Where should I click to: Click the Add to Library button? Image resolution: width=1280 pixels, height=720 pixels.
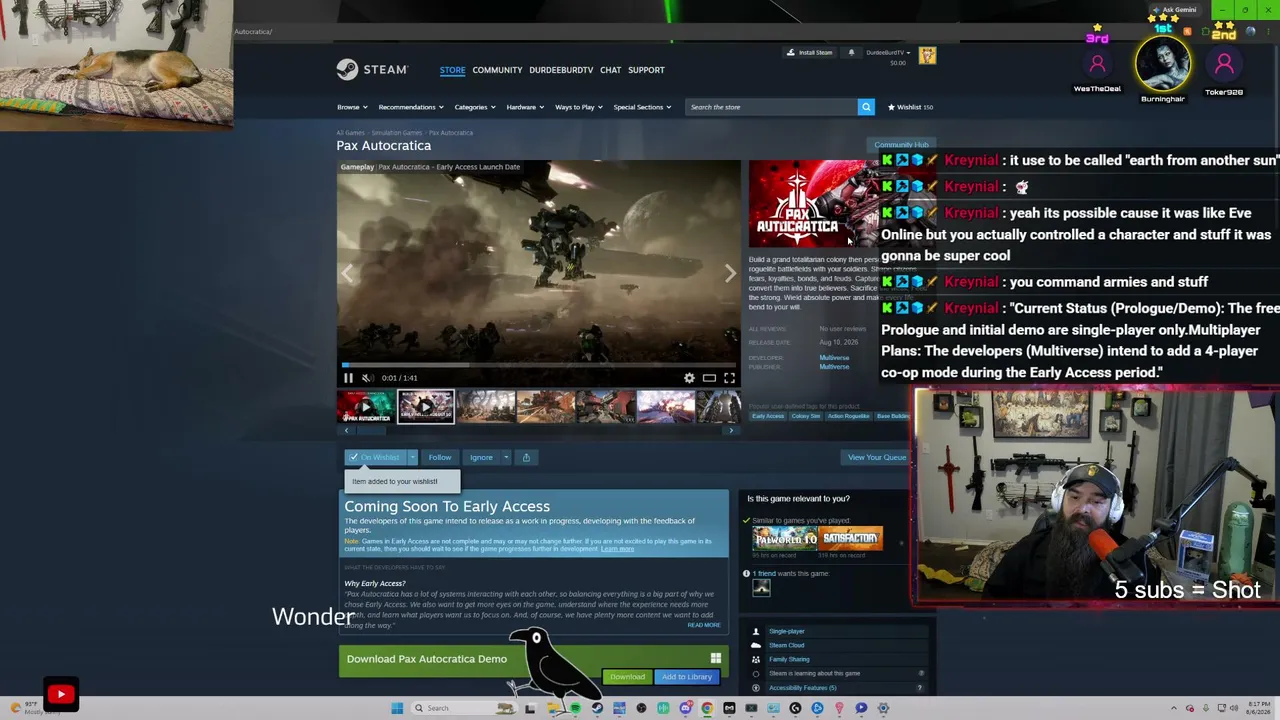coord(687,677)
